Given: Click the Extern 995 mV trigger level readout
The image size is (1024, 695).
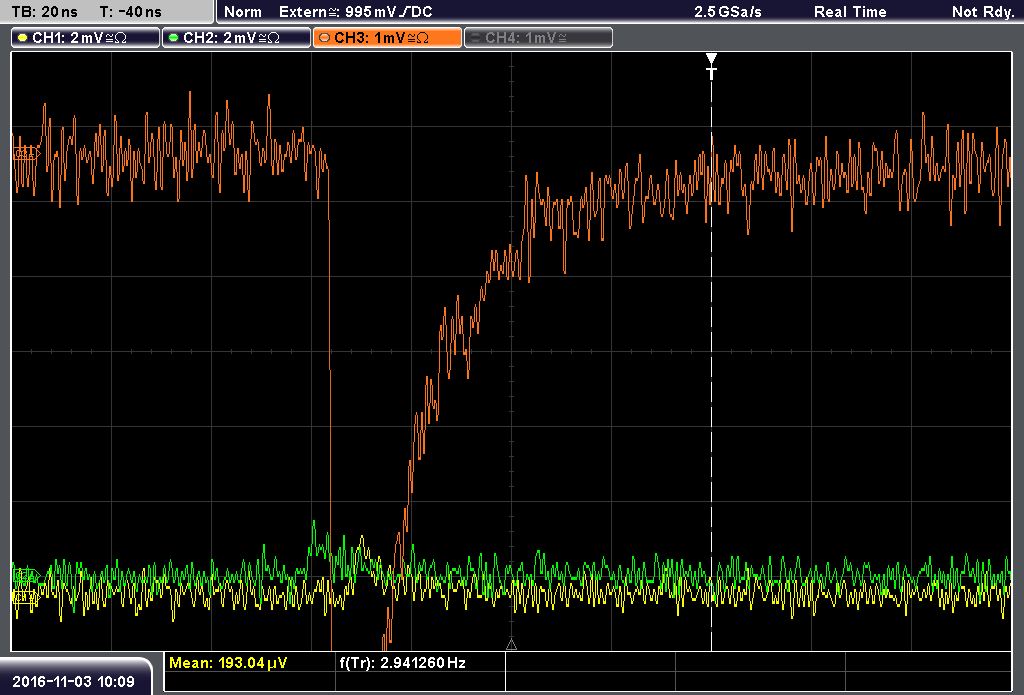Looking at the screenshot, I should pyautogui.click(x=355, y=12).
